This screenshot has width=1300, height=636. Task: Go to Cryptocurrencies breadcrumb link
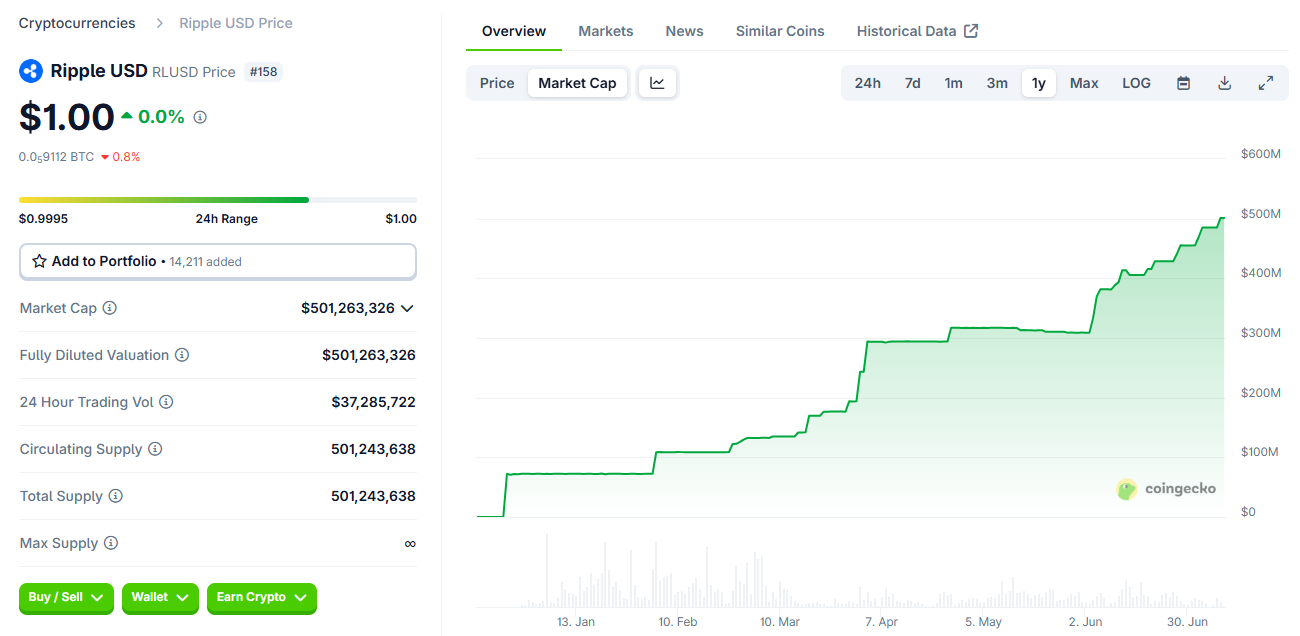click(77, 23)
